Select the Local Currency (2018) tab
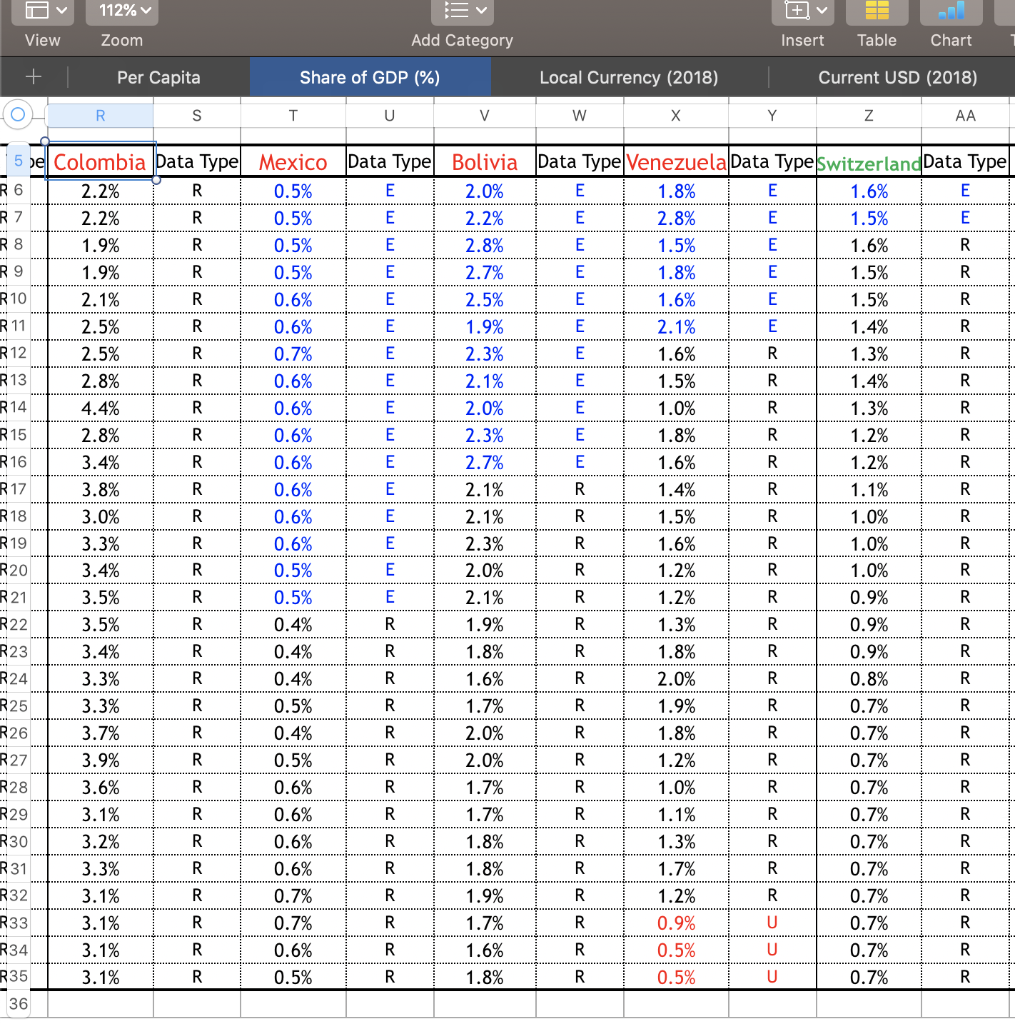The width and height of the screenshot is (1015, 1024). pyautogui.click(x=628, y=77)
